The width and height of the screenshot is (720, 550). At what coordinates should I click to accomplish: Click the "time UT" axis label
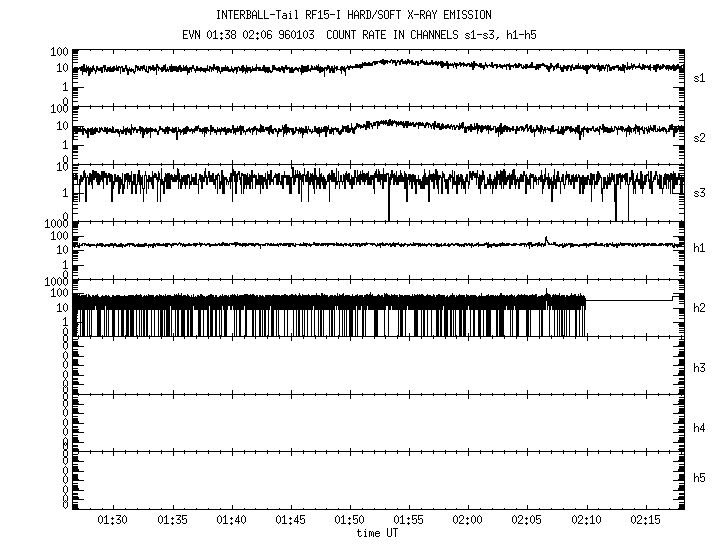point(377,533)
